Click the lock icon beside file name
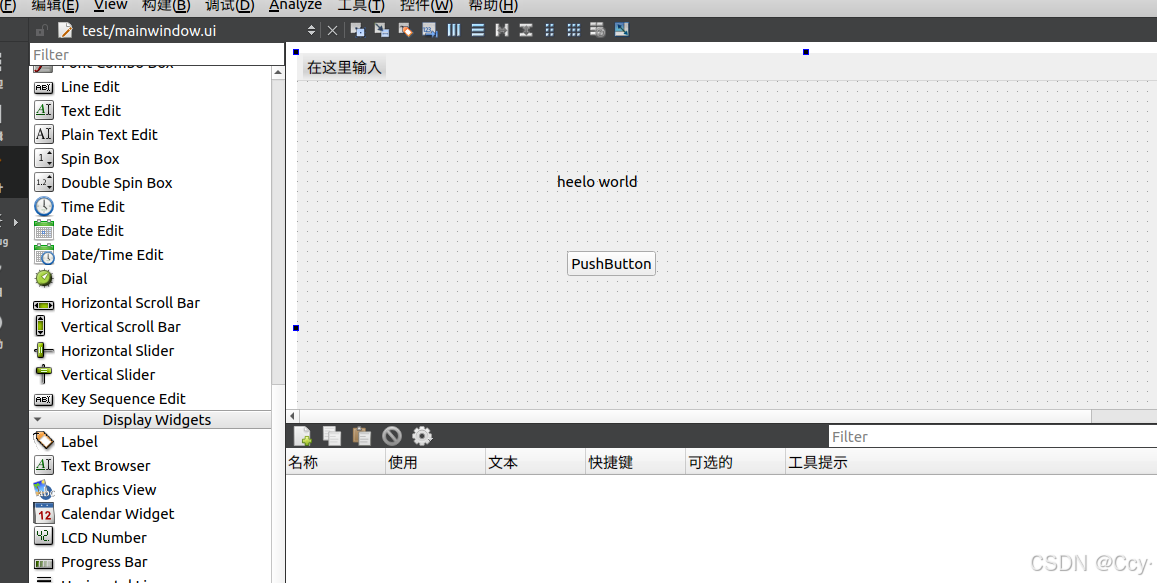The height and width of the screenshot is (583, 1157). (41, 30)
